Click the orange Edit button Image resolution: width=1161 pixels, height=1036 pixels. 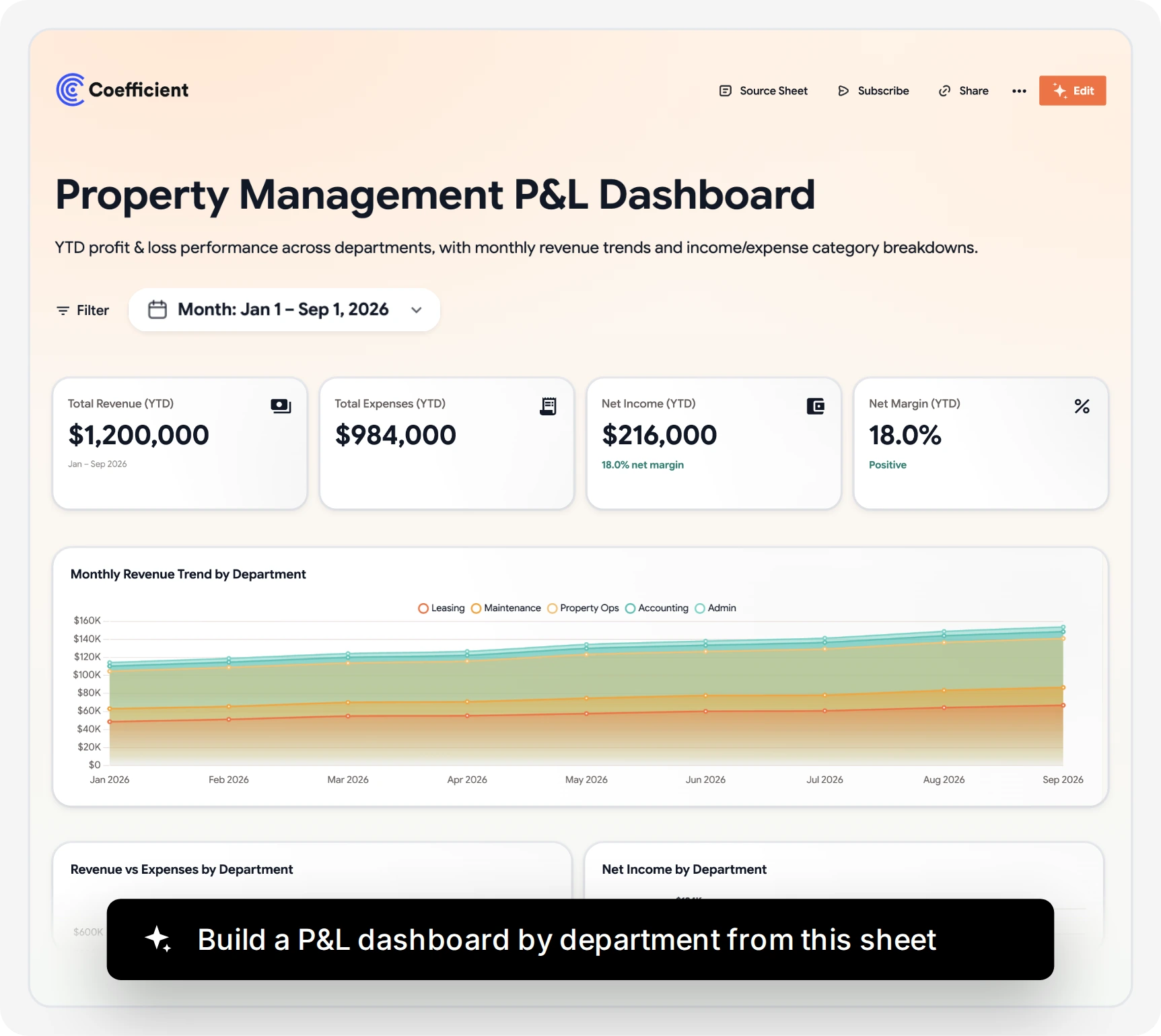[x=1072, y=91]
